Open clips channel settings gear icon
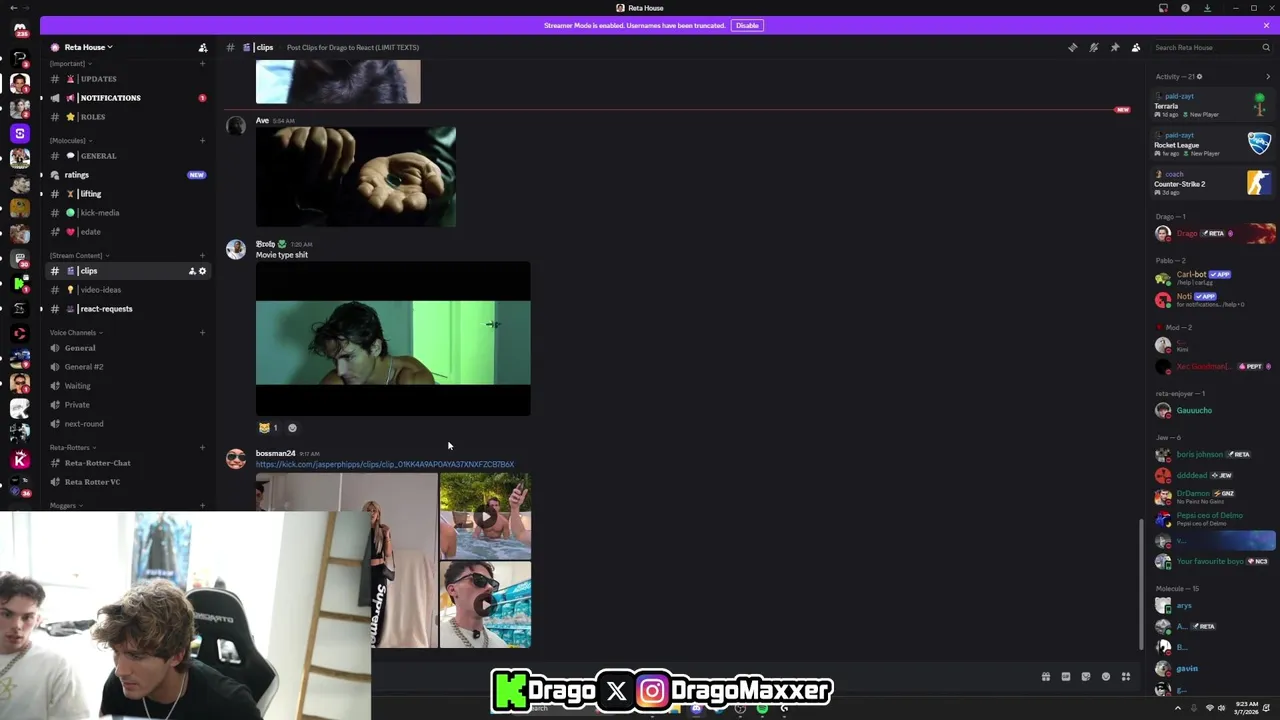The height and width of the screenshot is (720, 1280). click(x=202, y=271)
